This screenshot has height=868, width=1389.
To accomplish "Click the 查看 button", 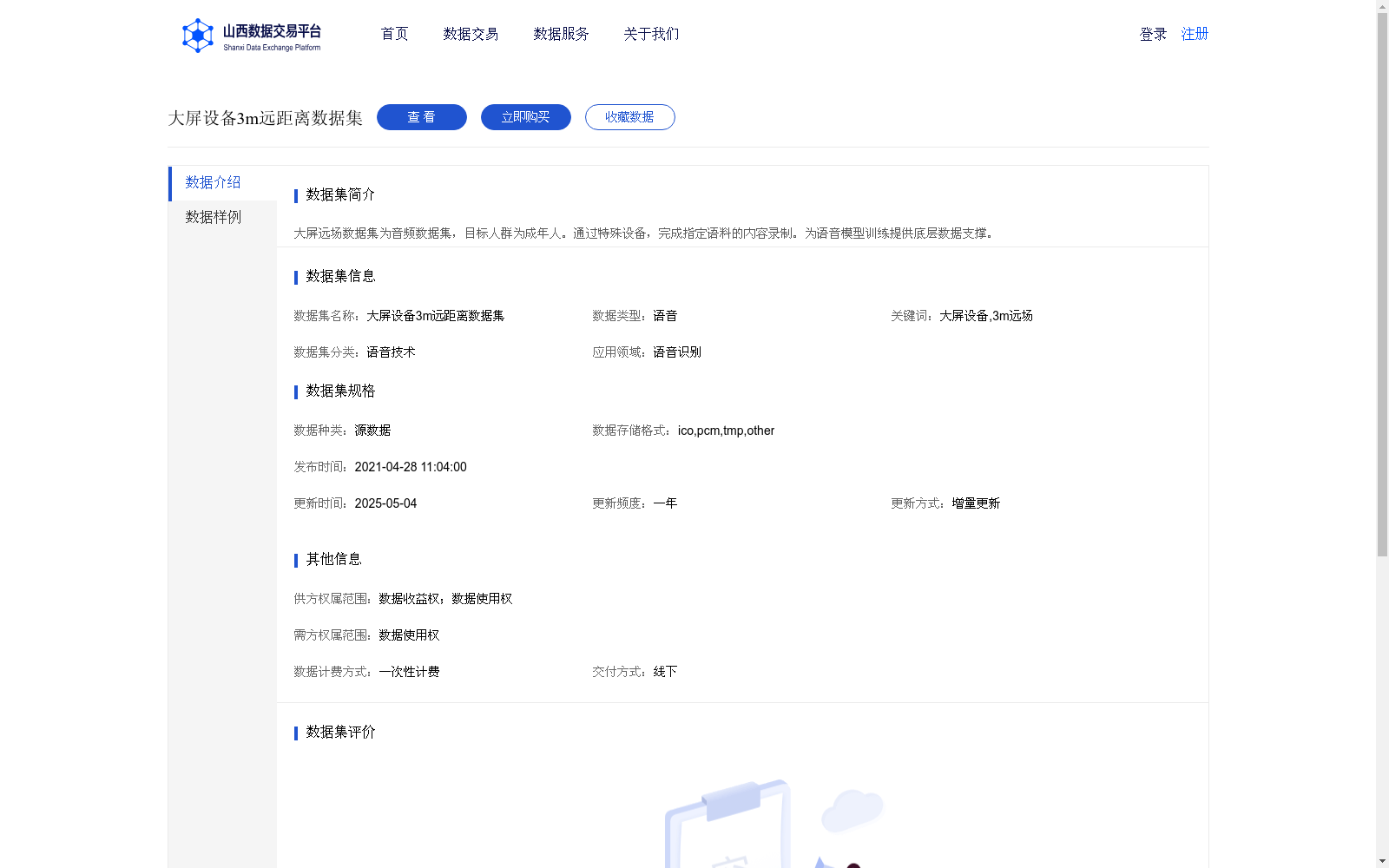I will [422, 117].
